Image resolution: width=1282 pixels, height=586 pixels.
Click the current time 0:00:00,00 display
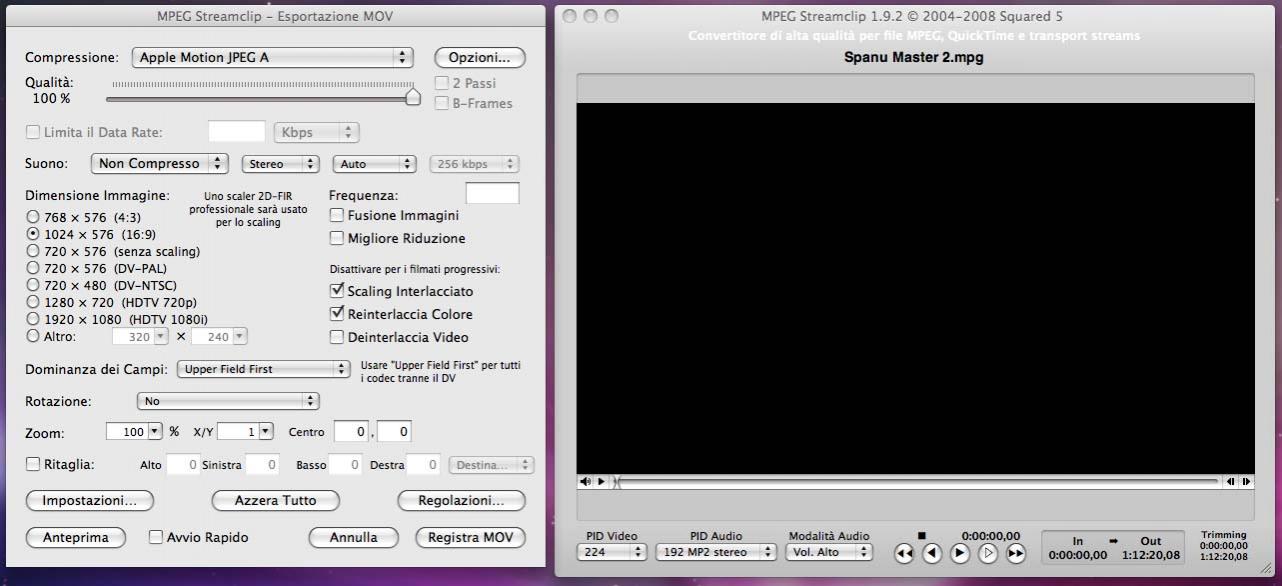(x=991, y=536)
